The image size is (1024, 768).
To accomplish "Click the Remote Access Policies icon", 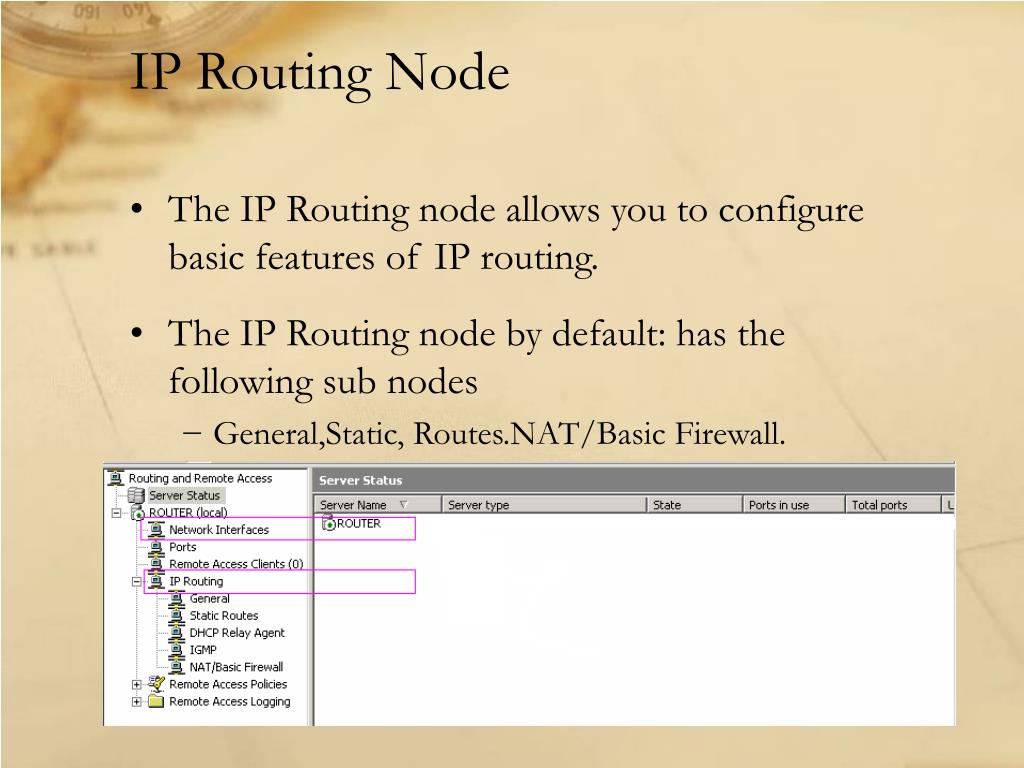I will [x=156, y=684].
